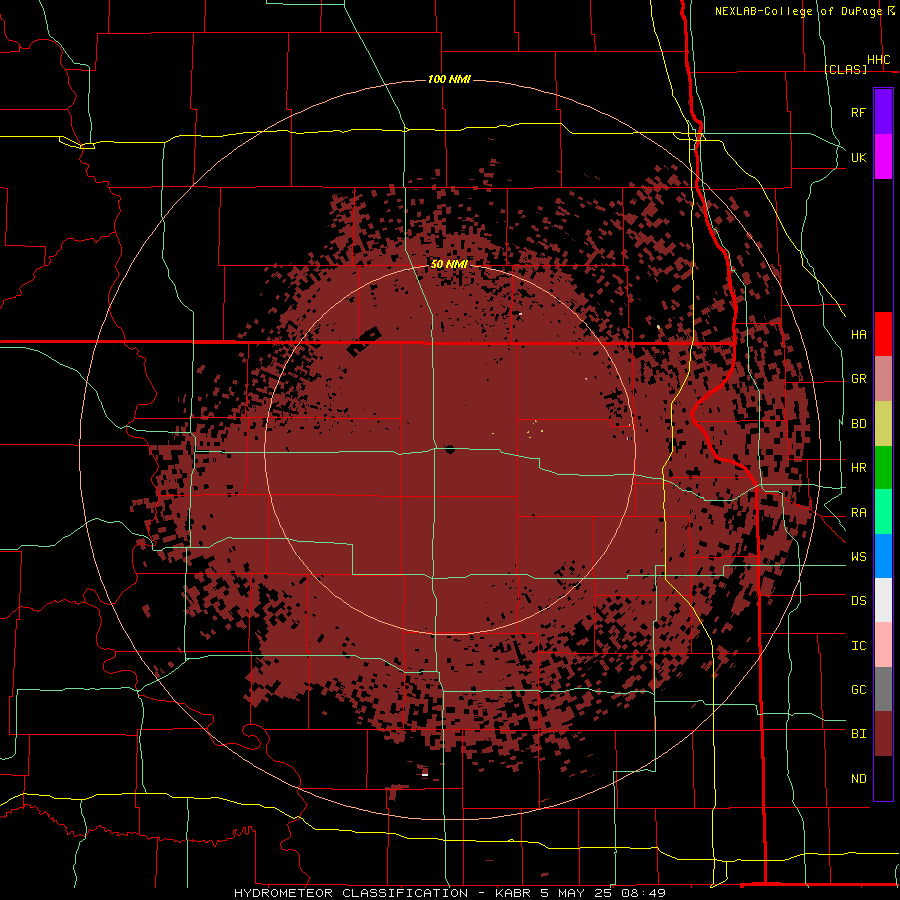Click the HA red legend swatch
The height and width of the screenshot is (900, 900).
point(883,334)
